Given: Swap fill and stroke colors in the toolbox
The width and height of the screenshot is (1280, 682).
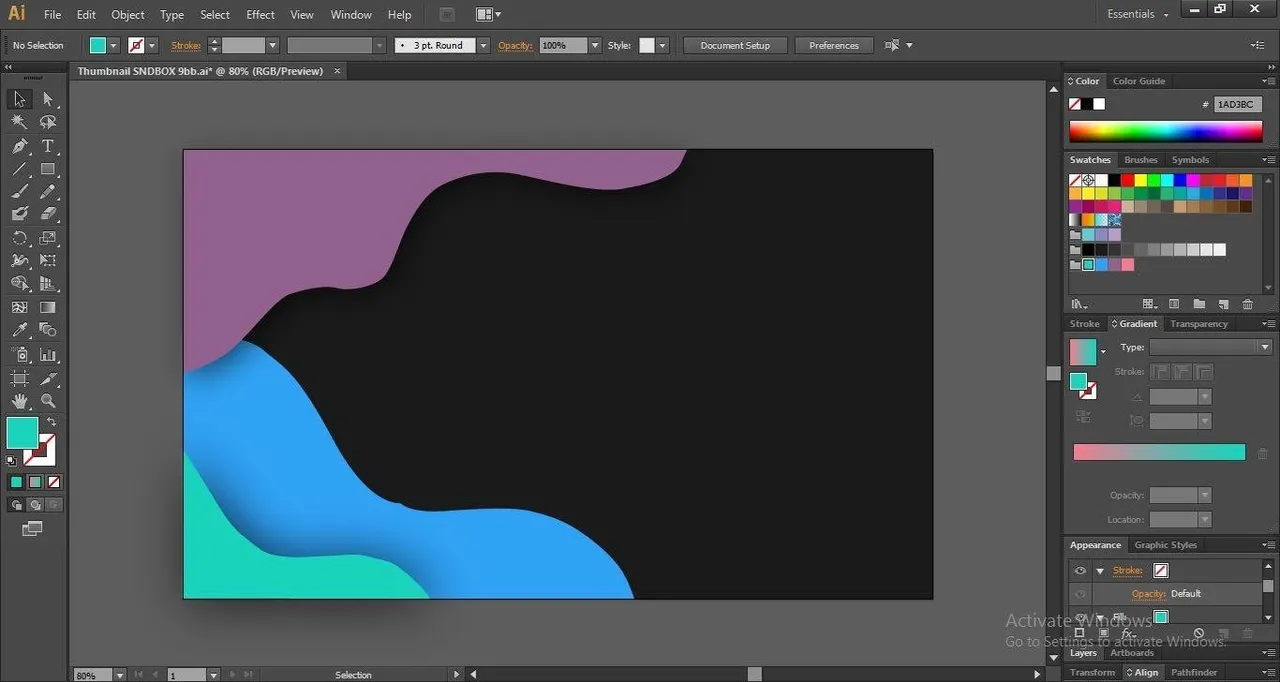Looking at the screenshot, I should 52,422.
